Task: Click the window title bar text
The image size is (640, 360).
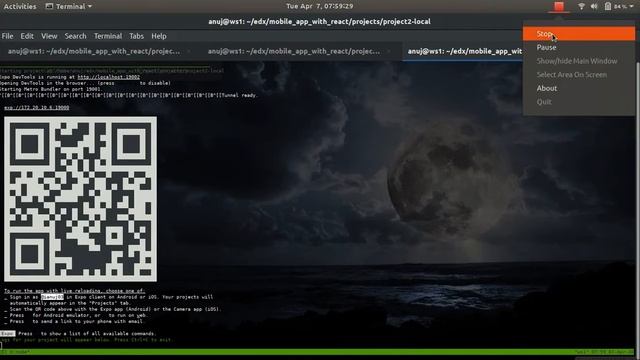Action: pos(319,21)
